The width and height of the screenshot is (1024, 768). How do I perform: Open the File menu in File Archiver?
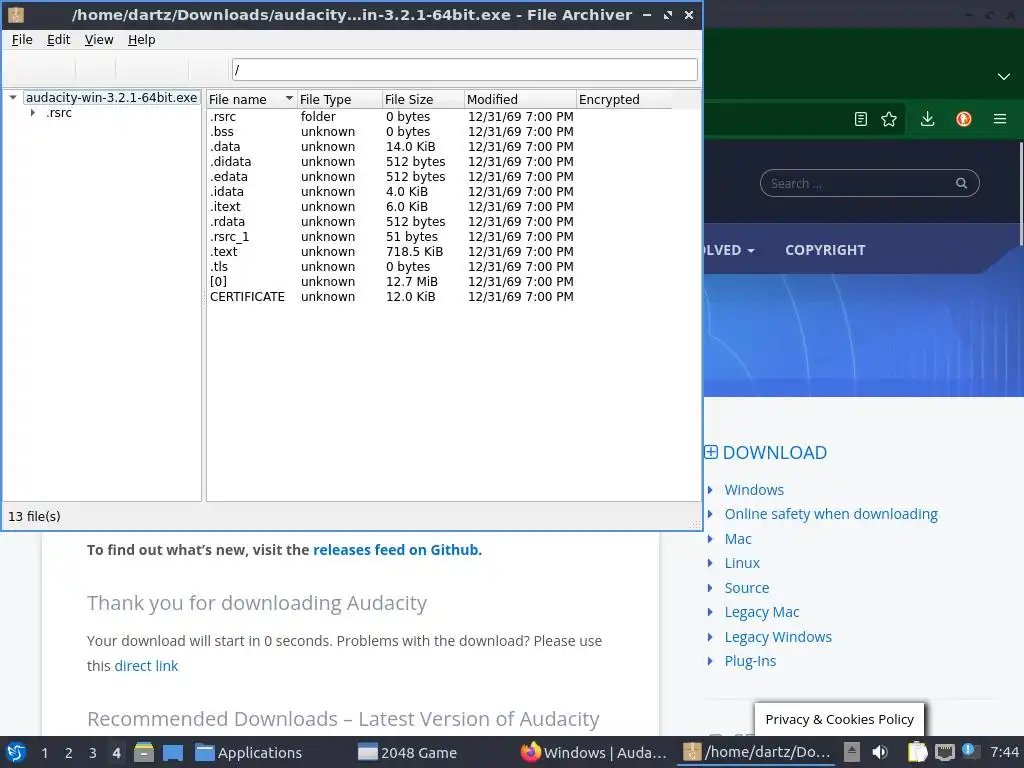coord(22,40)
